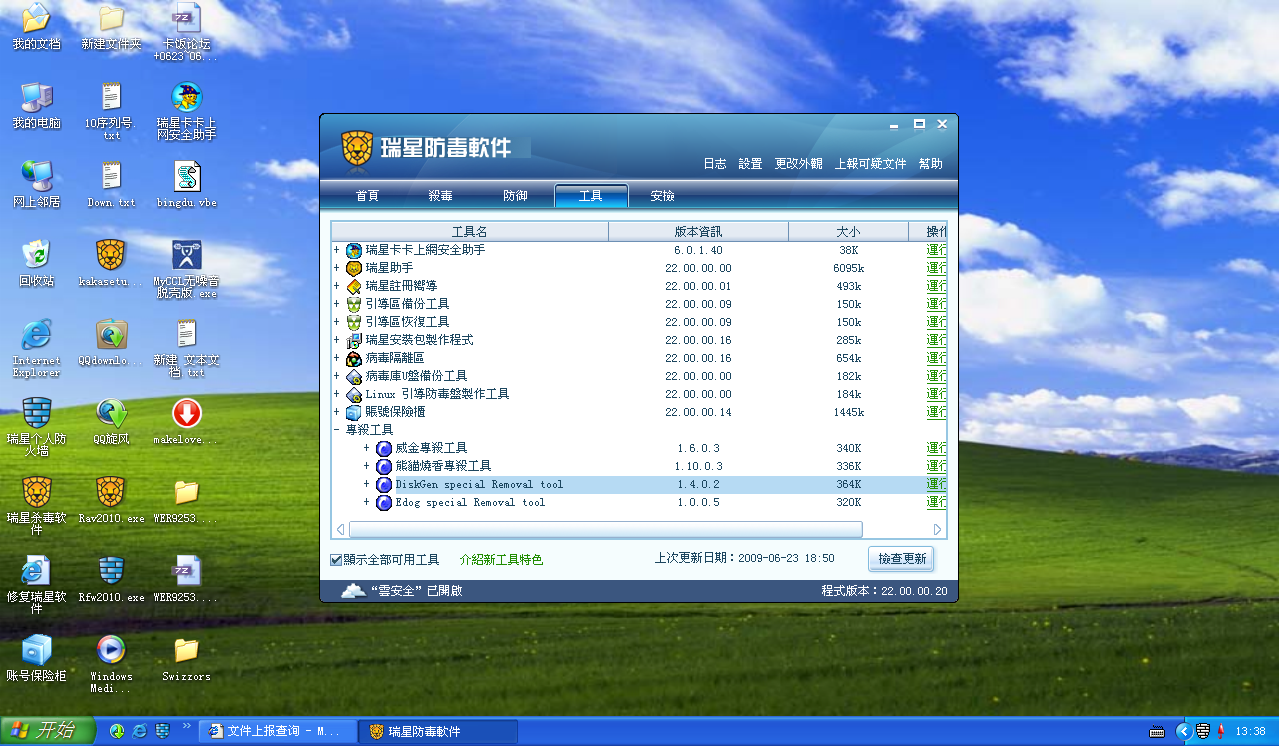Click the 引導區恢復工具 shield icon
The height and width of the screenshot is (746, 1279).
(x=353, y=322)
